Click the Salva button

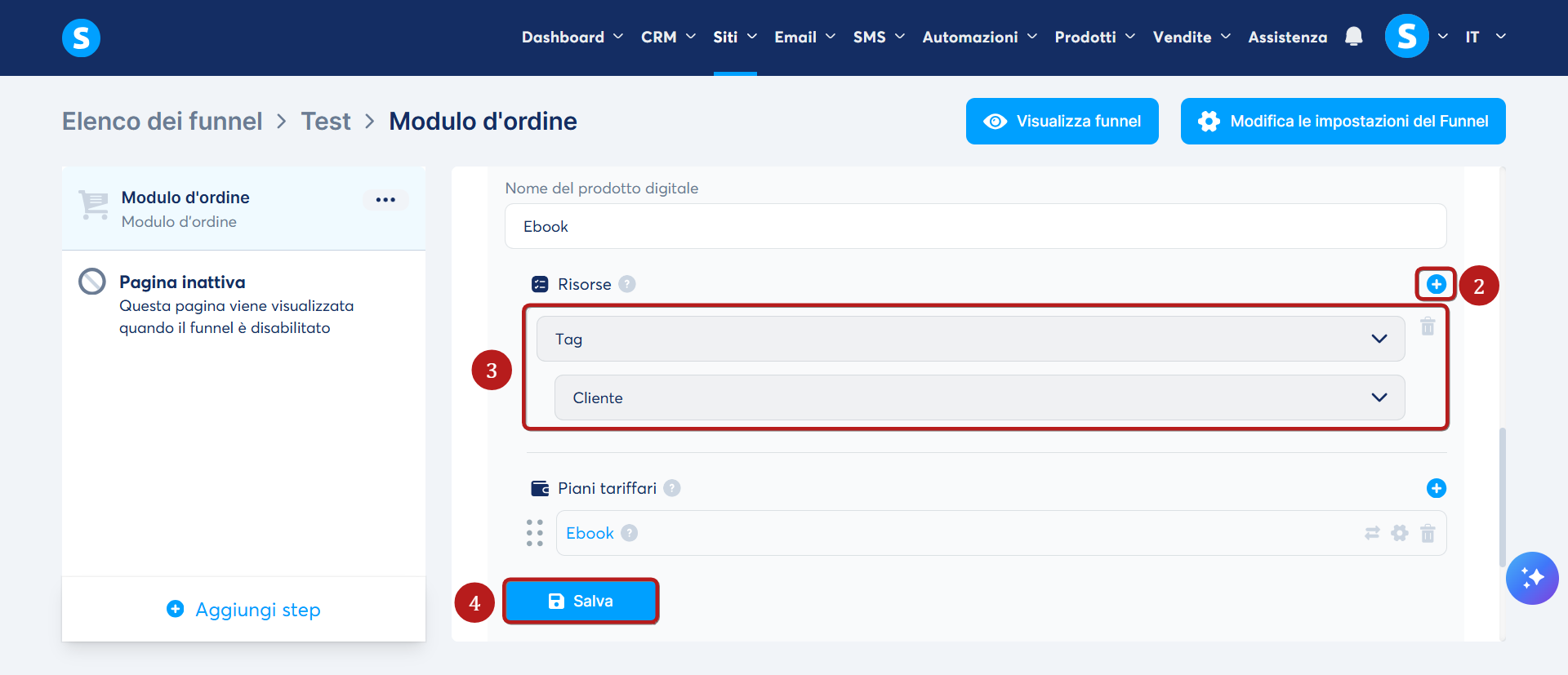581,601
